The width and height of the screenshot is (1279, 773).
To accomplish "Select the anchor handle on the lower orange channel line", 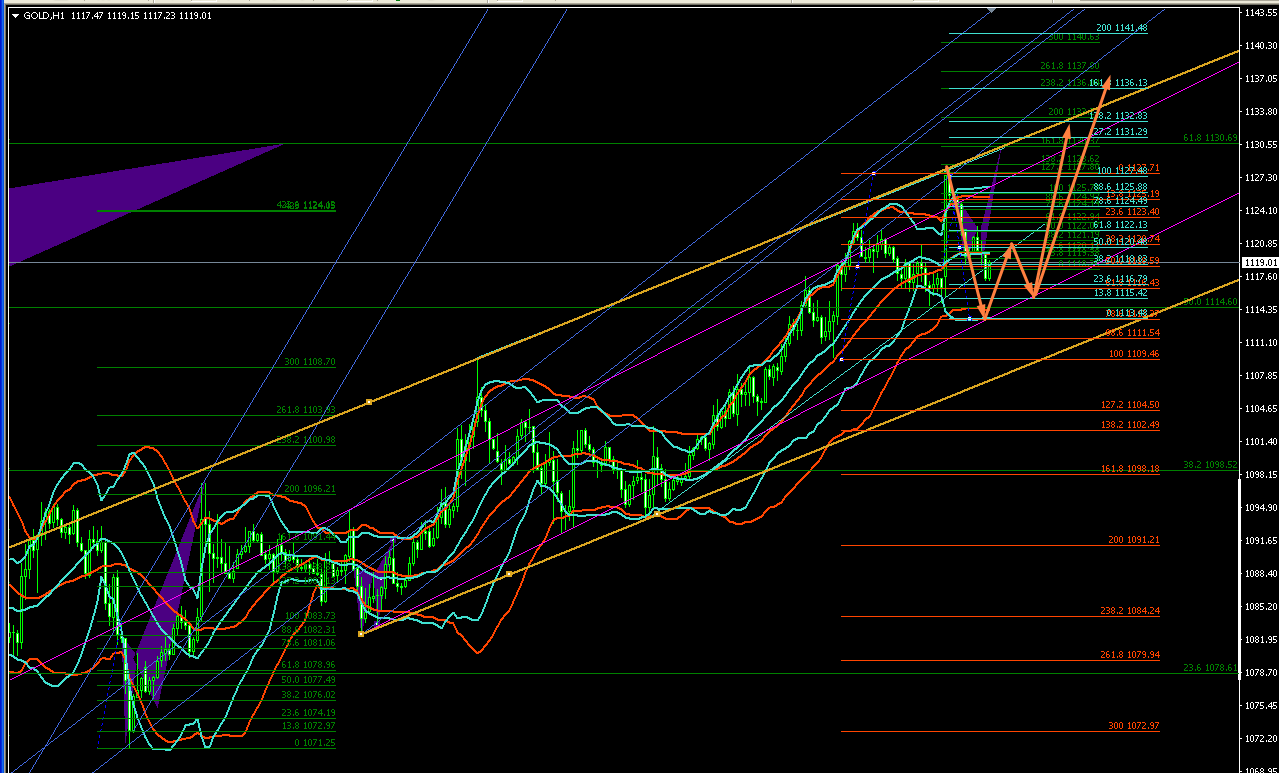I will [509, 574].
